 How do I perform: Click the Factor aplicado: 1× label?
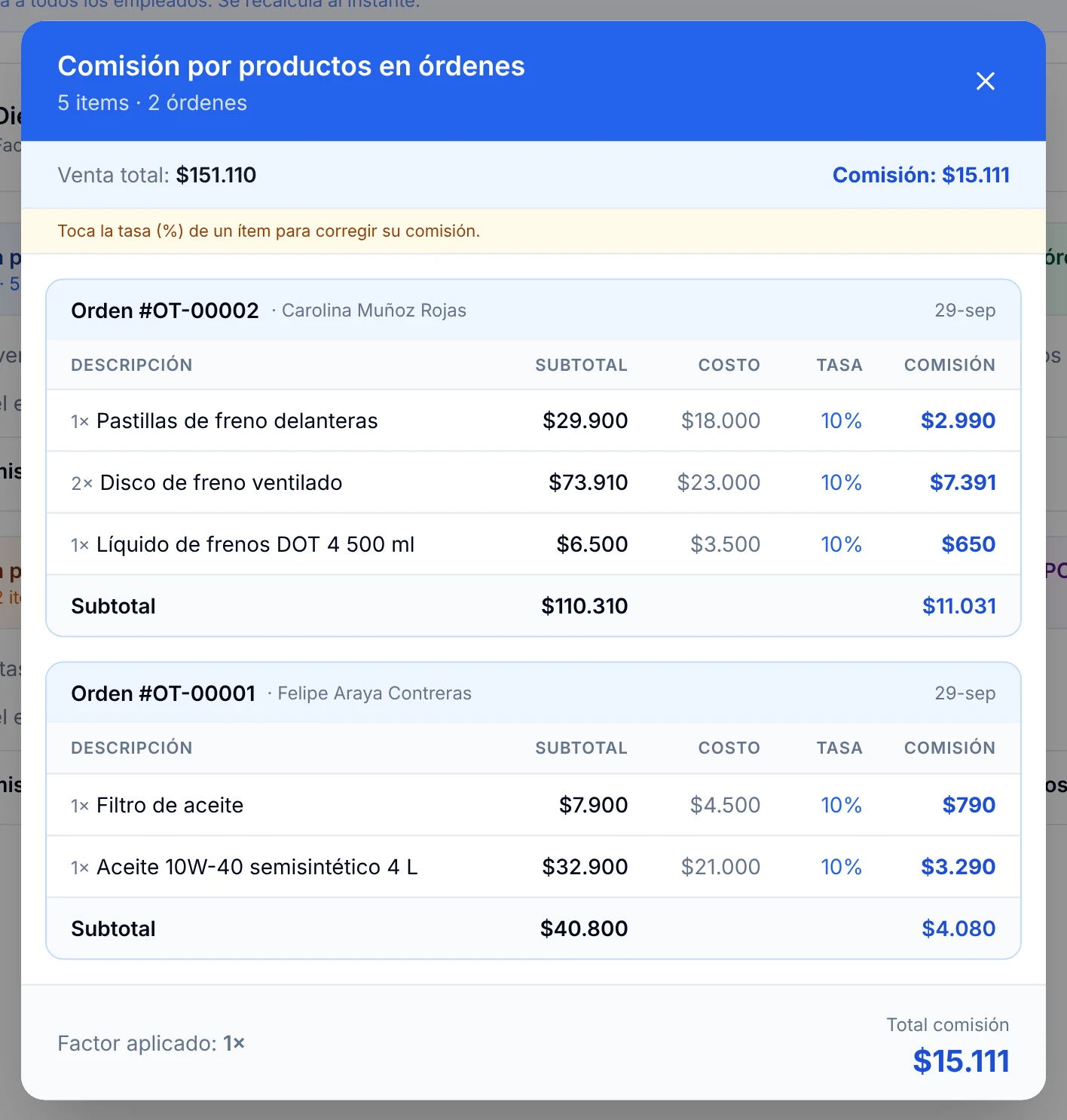point(151,1043)
